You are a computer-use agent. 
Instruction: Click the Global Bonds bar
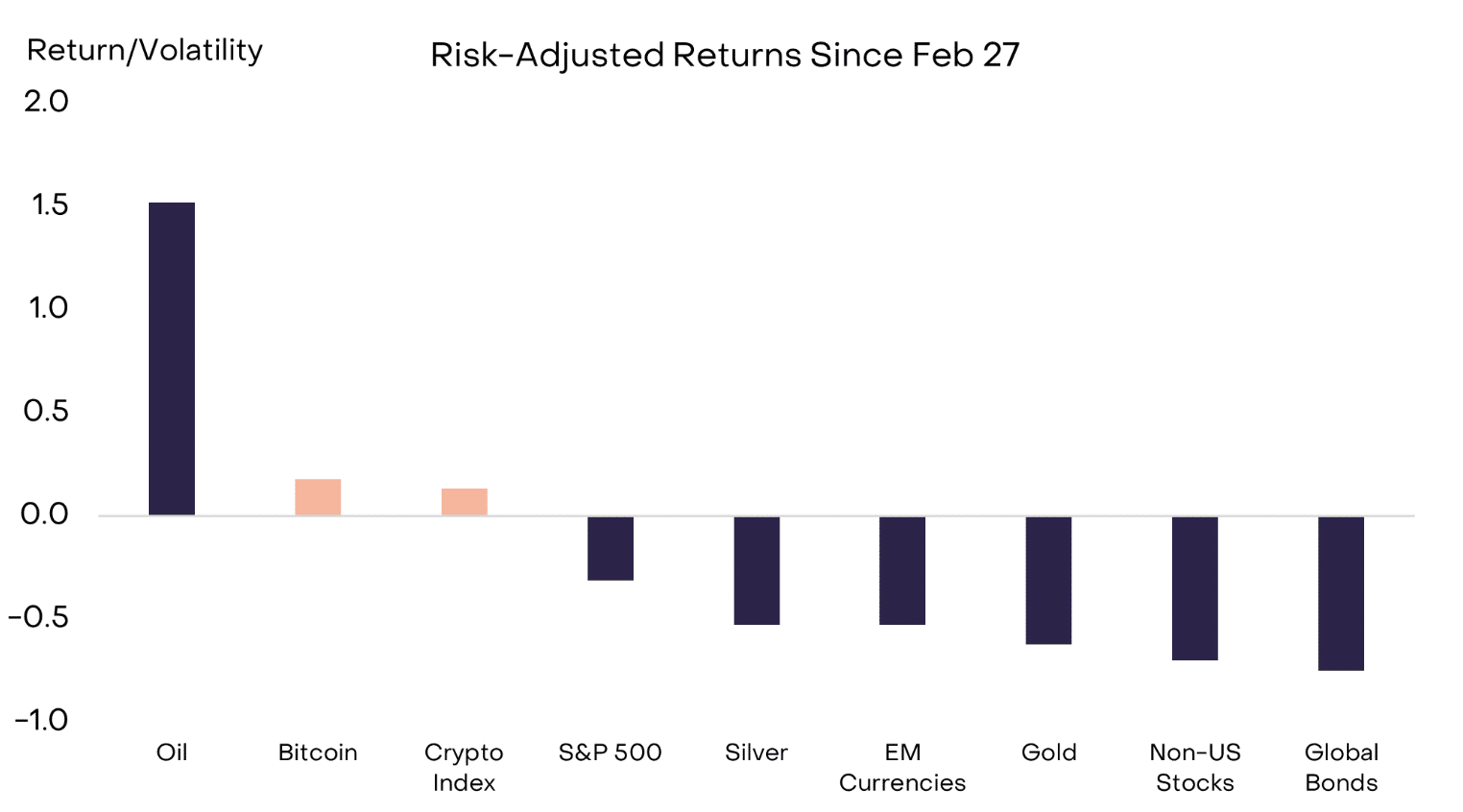1341,593
